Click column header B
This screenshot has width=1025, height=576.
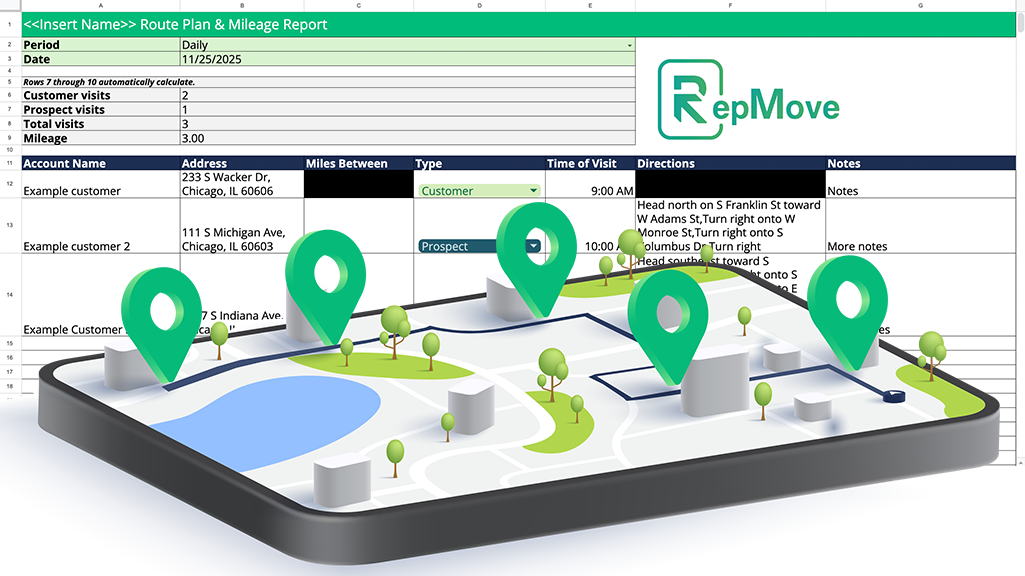click(241, 5)
